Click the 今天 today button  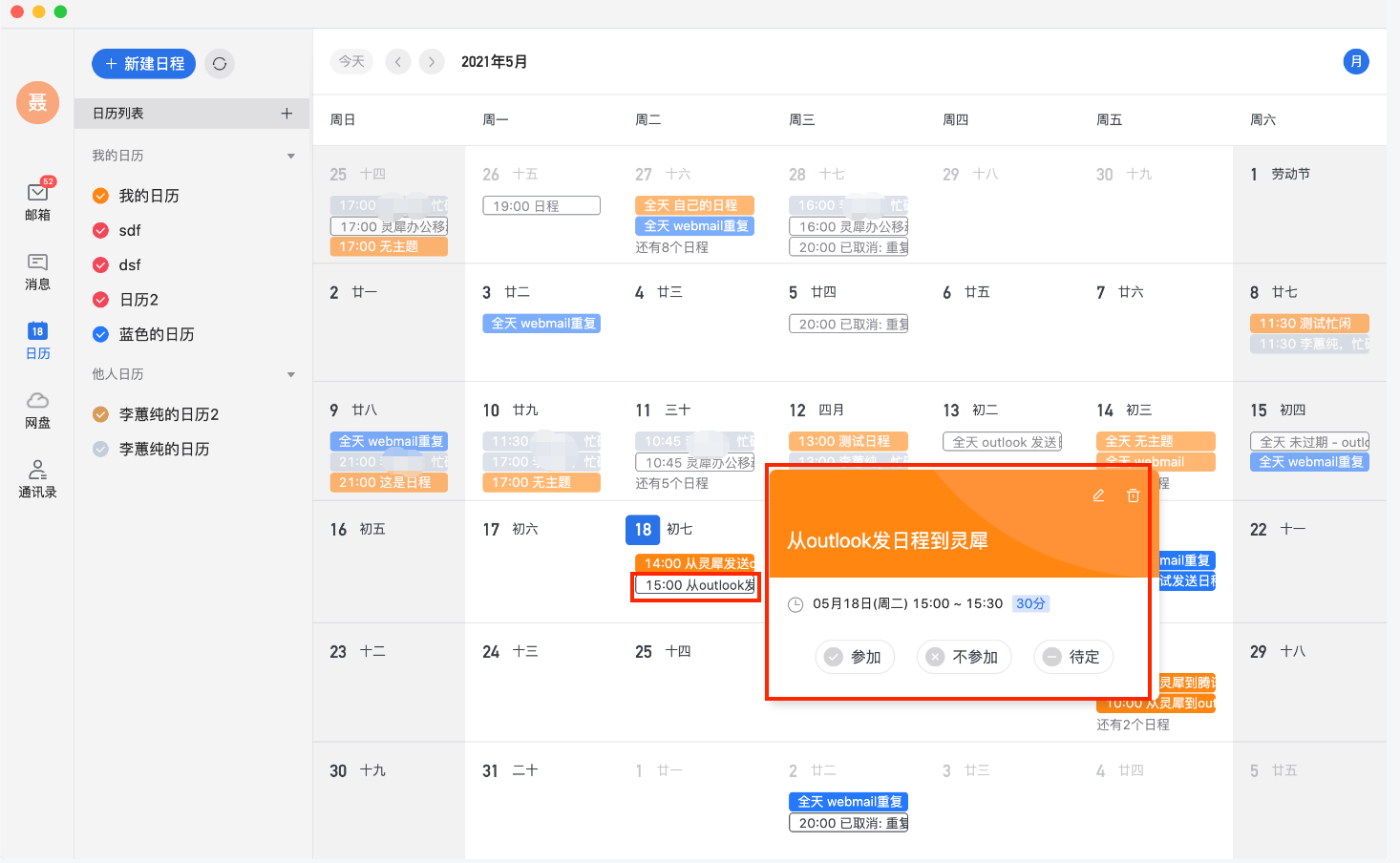click(351, 62)
